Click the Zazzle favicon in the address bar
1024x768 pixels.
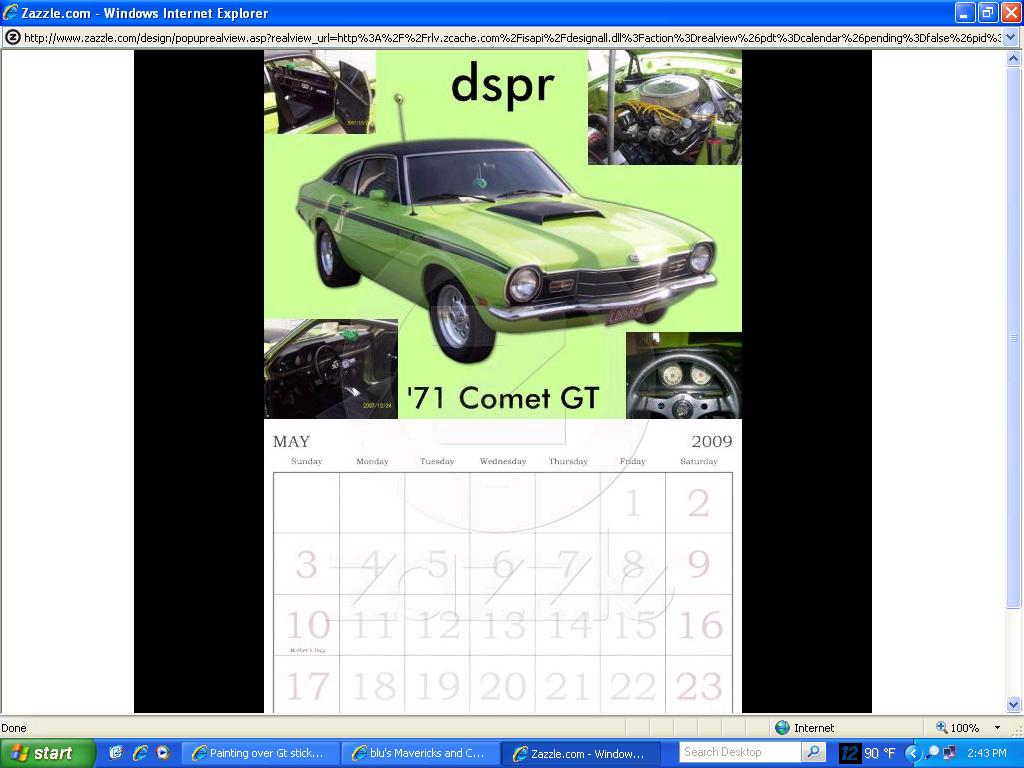[12, 37]
